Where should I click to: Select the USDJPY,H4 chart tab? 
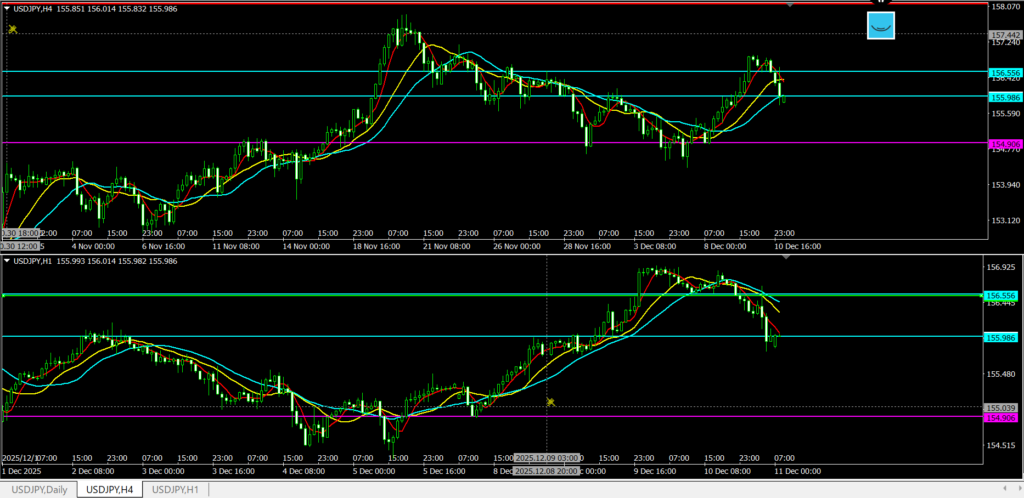[x=110, y=489]
